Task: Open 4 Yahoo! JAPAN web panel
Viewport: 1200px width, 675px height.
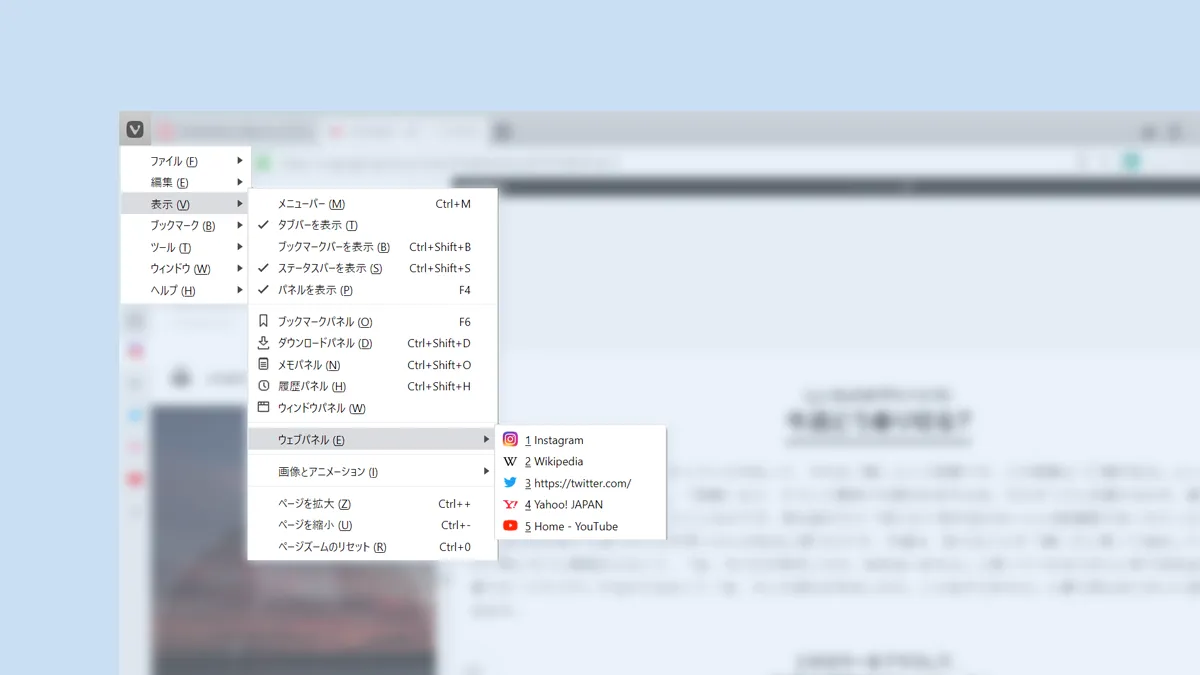Action: 581,504
